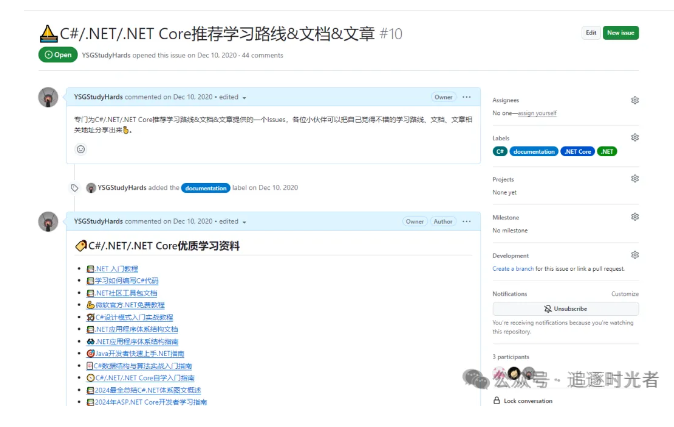Open the '.NET社区工具包文档' link
The image size is (674, 427).
(x=122, y=293)
